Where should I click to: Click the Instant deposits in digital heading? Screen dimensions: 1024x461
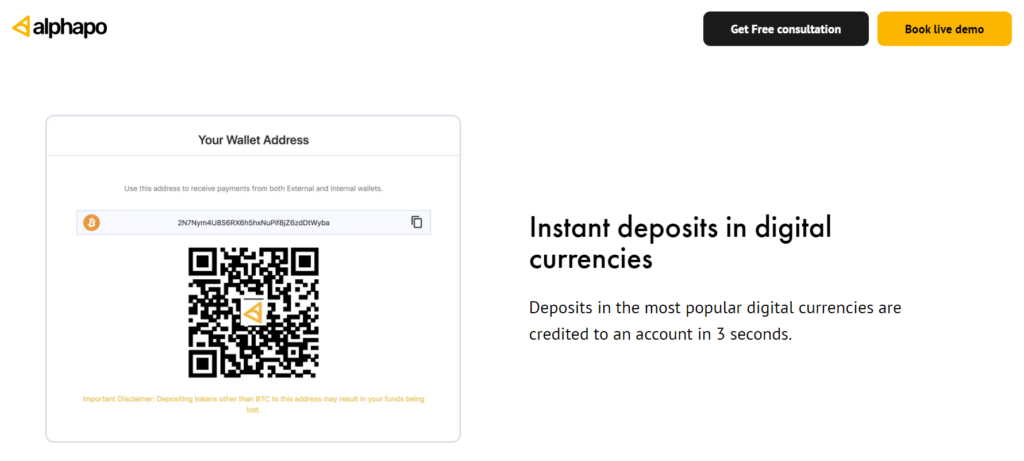[x=680, y=229]
